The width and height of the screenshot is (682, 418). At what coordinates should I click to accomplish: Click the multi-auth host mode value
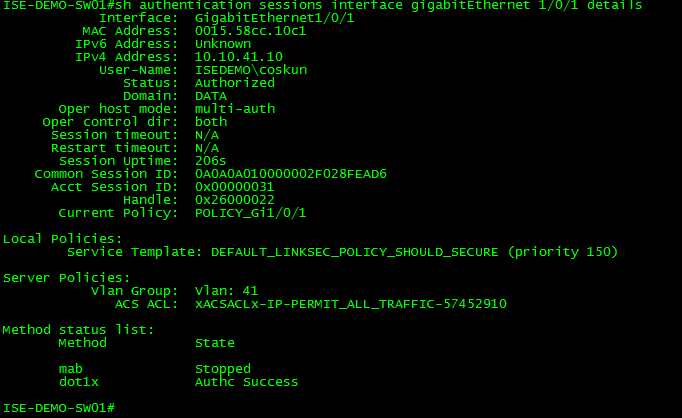[235, 109]
